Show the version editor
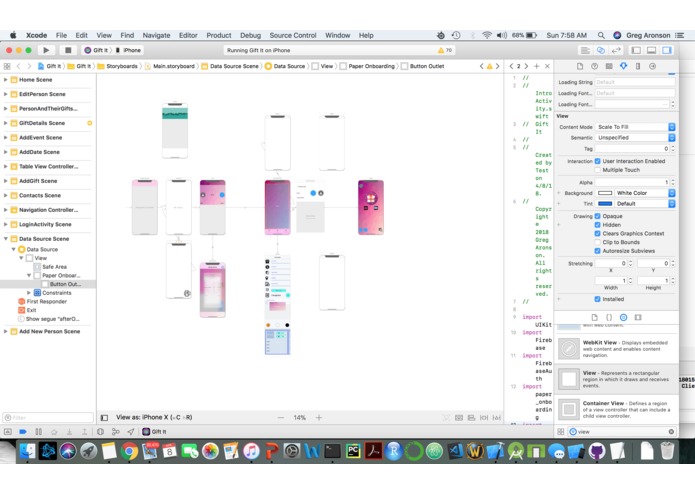This screenshot has height=494, width=695. [616, 50]
